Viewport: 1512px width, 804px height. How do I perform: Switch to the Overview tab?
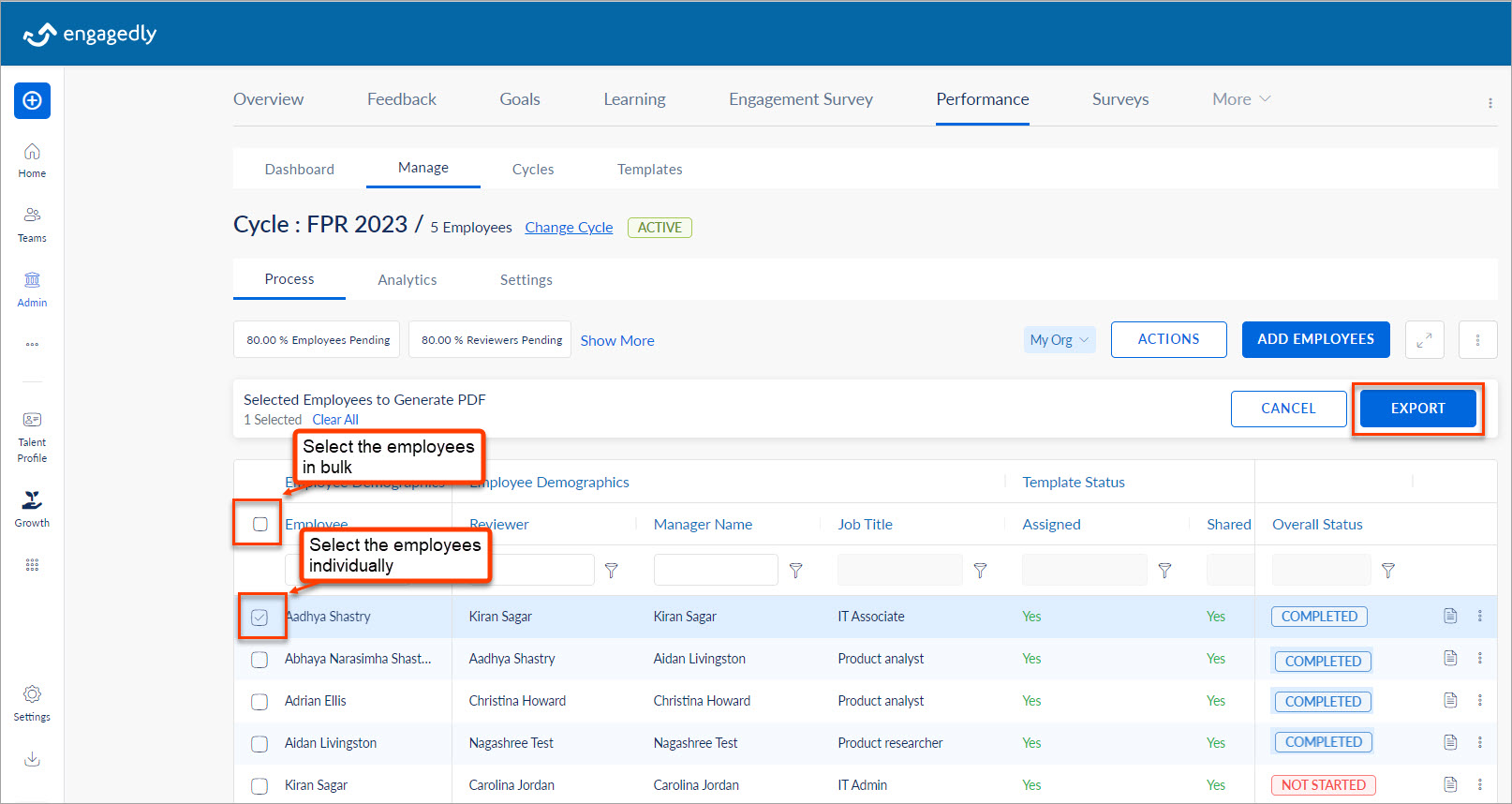point(268,99)
